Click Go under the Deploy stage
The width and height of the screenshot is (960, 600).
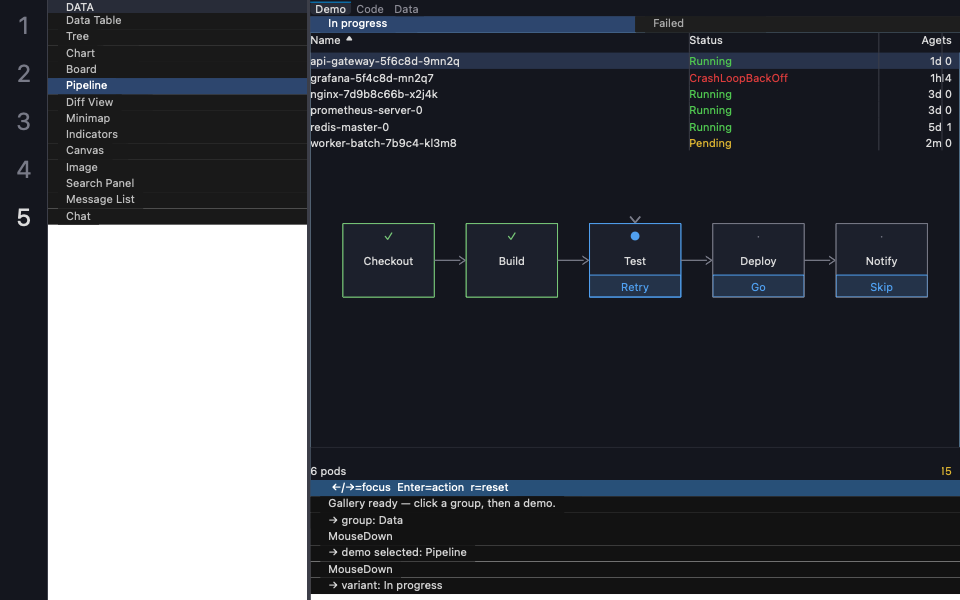(758, 287)
